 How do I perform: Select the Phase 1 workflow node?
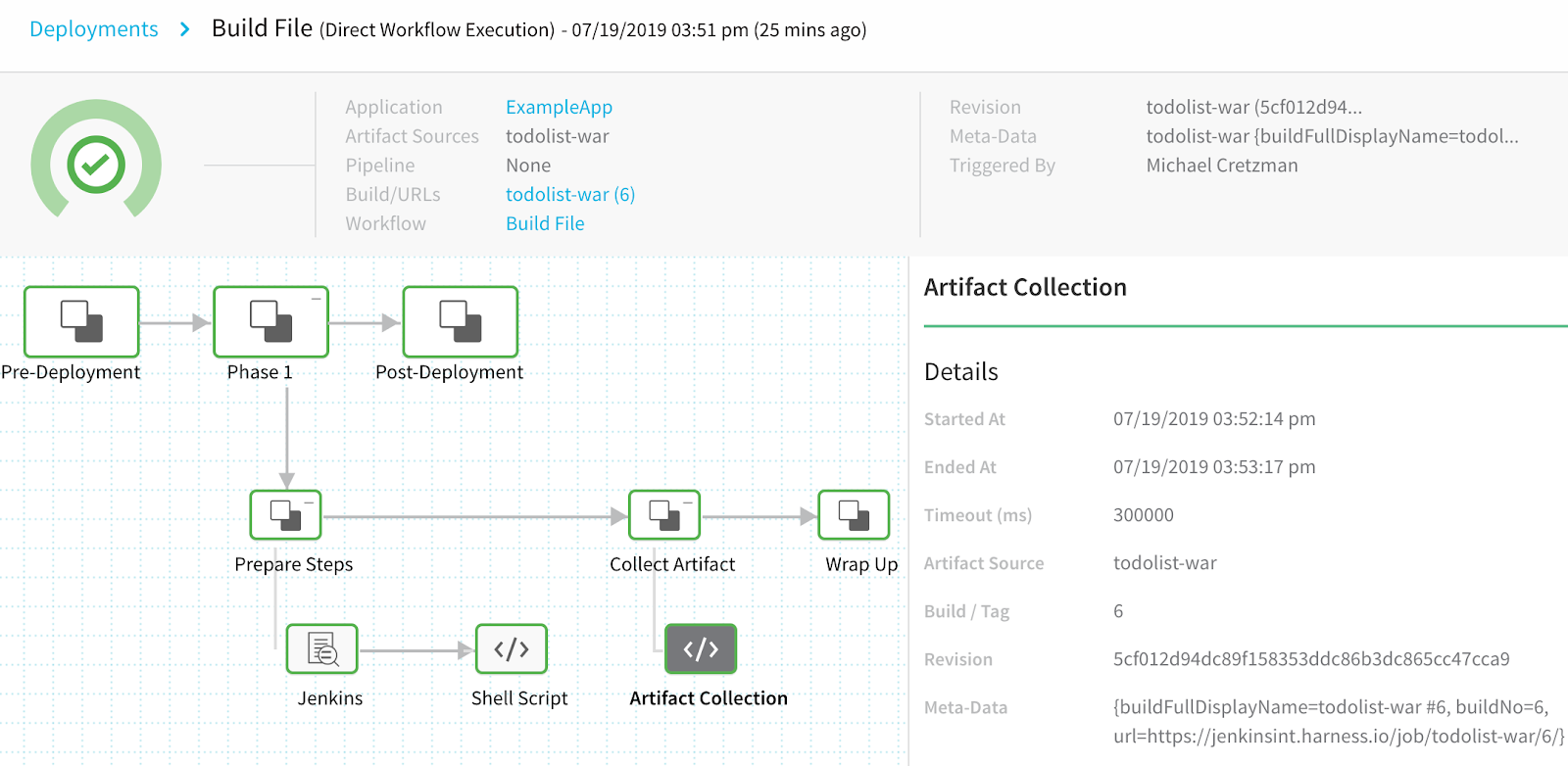270,321
